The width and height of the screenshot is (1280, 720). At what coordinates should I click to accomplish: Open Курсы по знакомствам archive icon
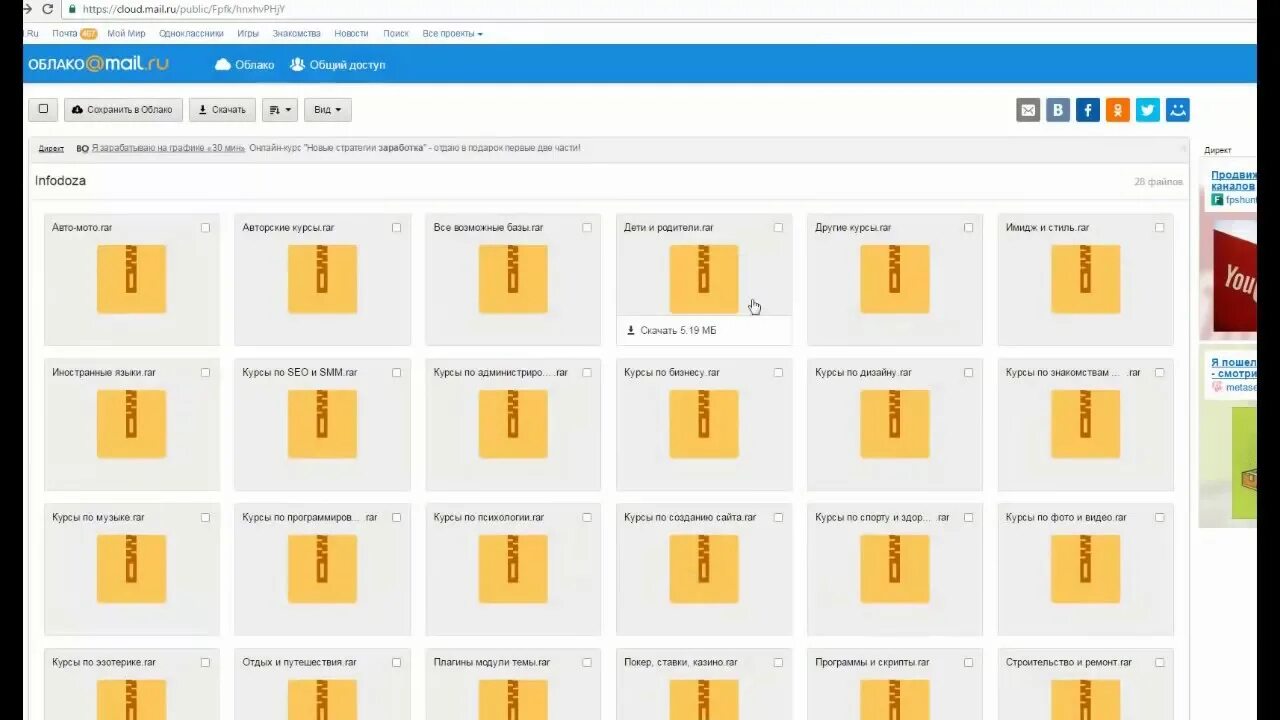1086,424
